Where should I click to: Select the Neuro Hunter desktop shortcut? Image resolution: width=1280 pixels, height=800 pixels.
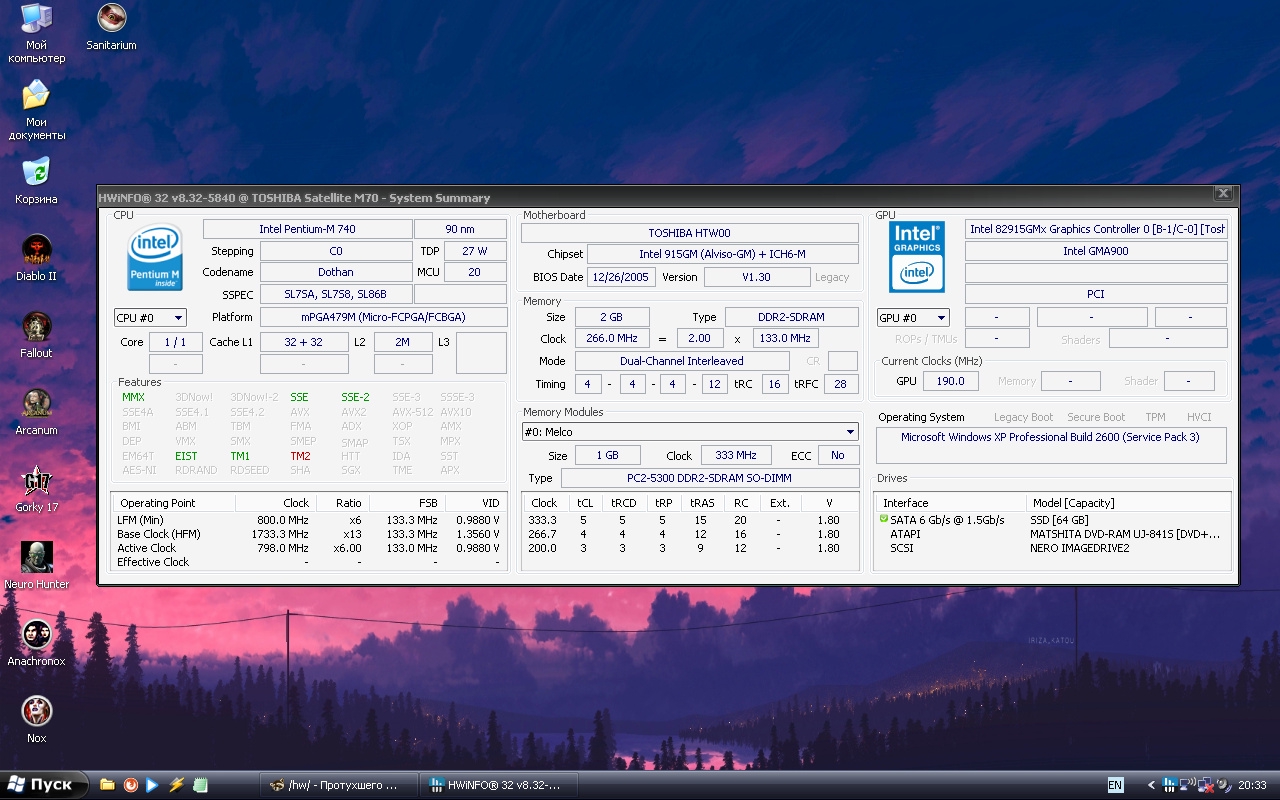pos(36,565)
